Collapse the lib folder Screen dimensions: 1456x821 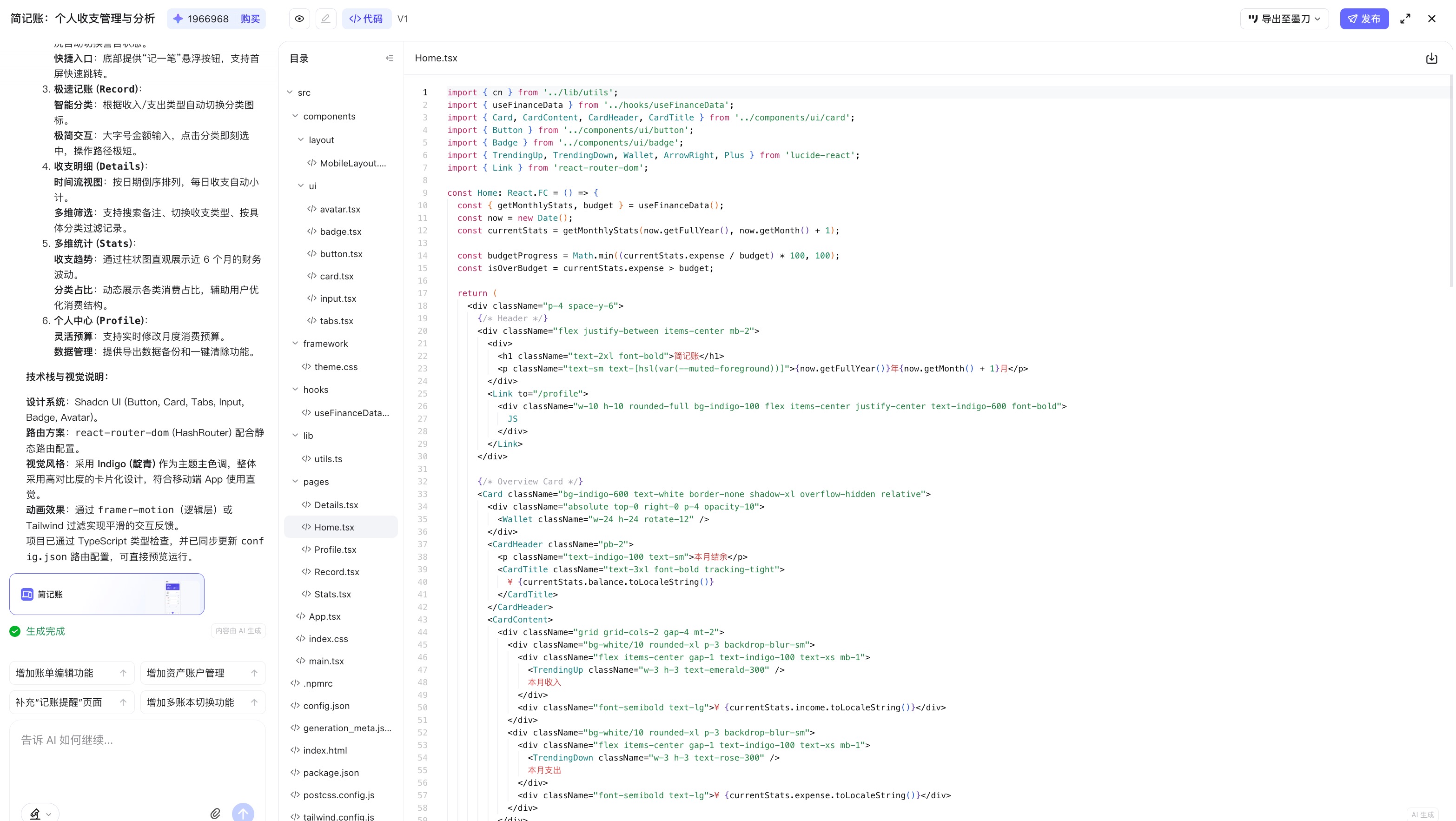click(x=295, y=436)
